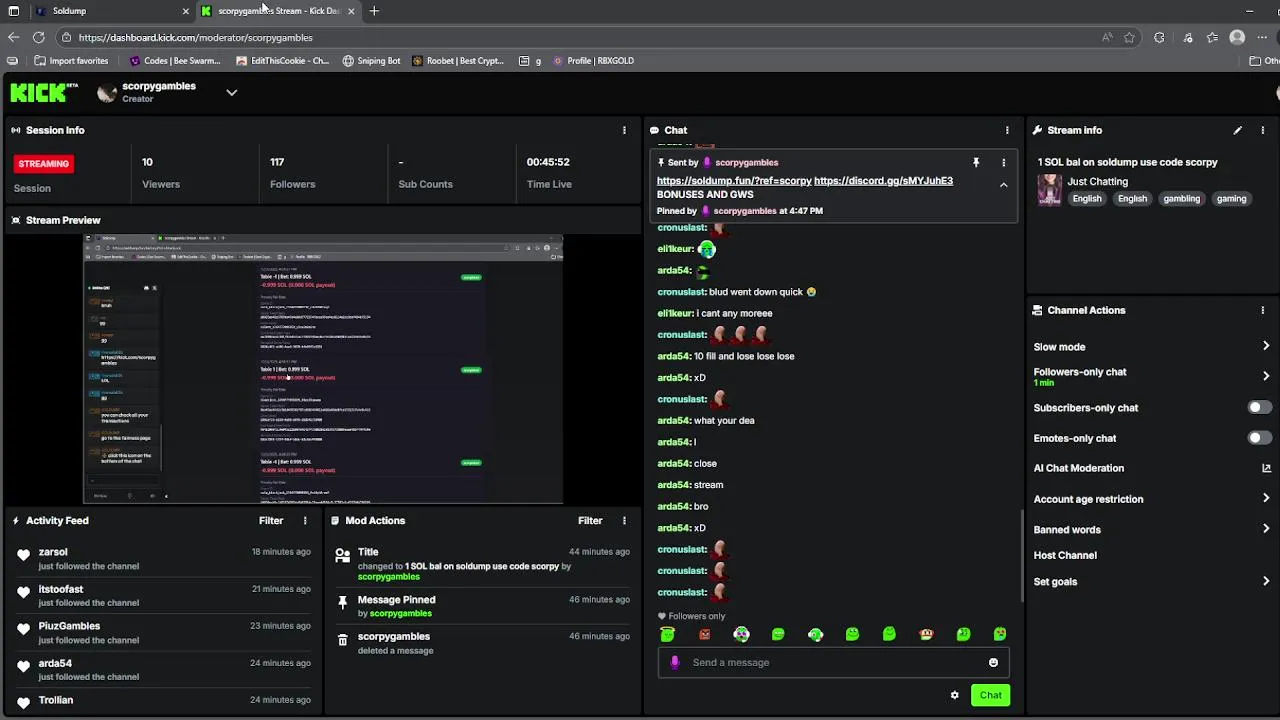Viewport: 1280px width, 720px height.
Task: Open Codes Bee Swarm bookmark
Action: (x=174, y=60)
